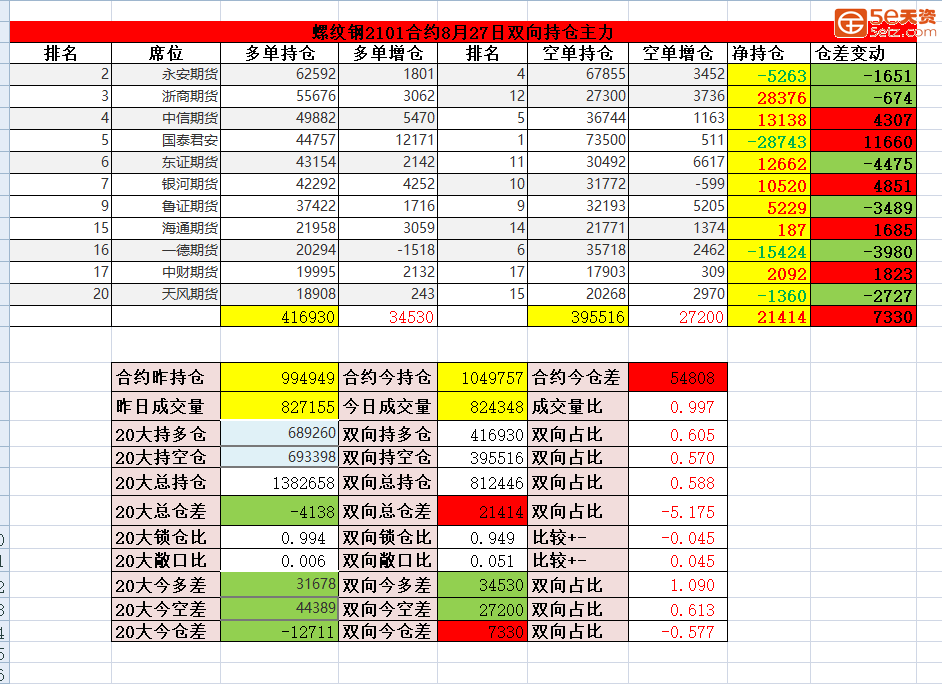This screenshot has width=942, height=684.
Task: Click position change cell -4475
Action: coord(863,163)
